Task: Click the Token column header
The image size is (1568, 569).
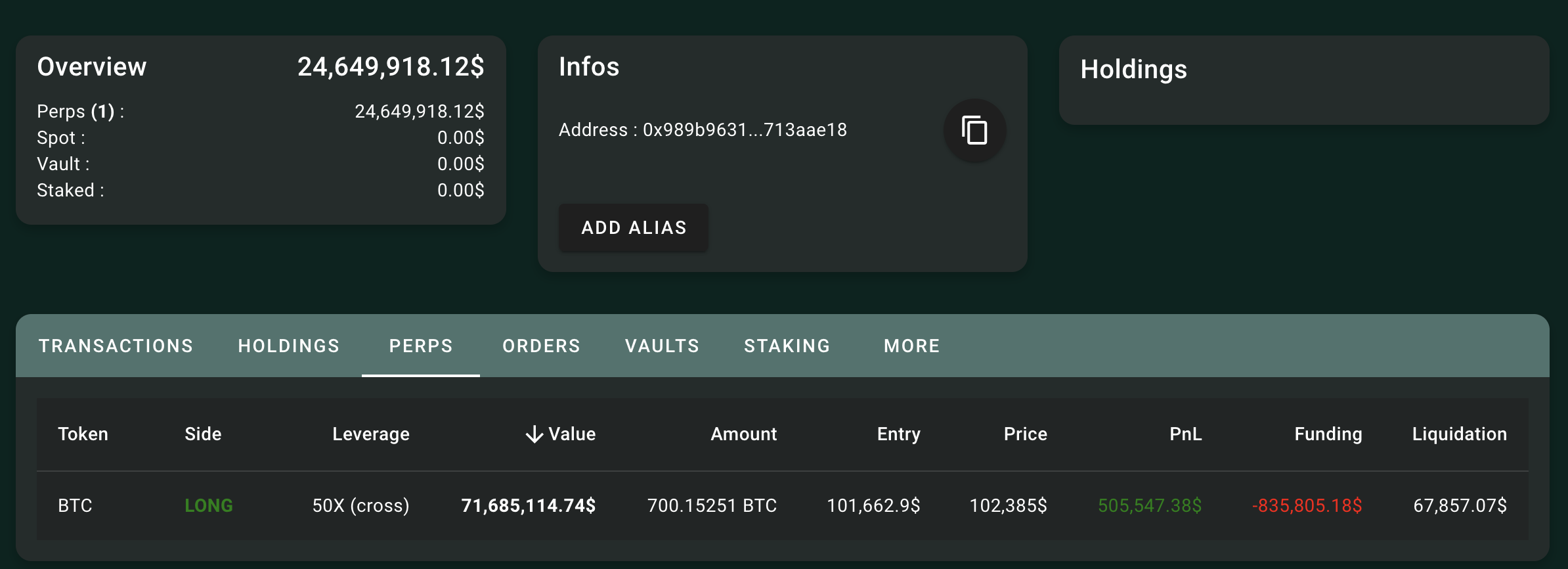Action: pos(83,434)
